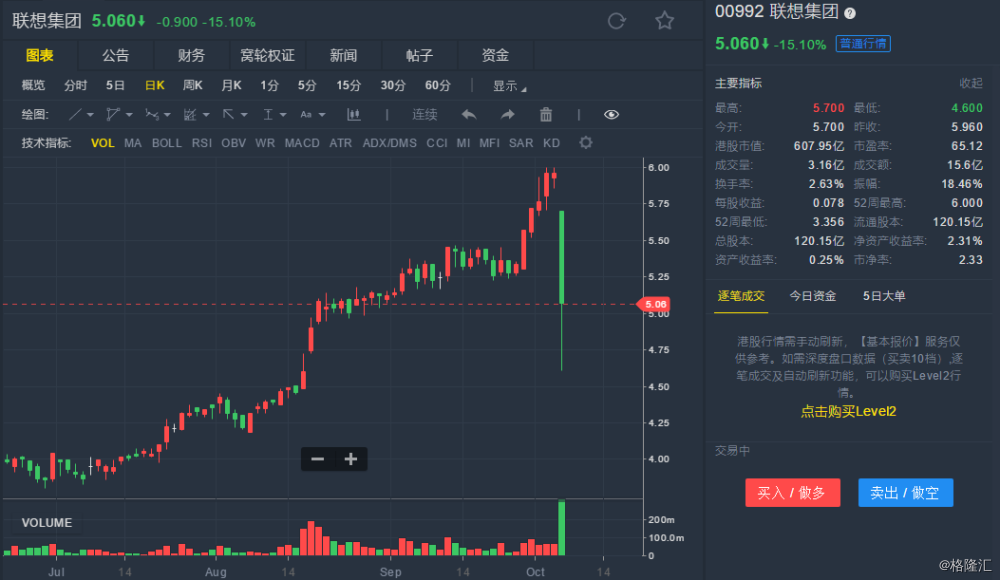Image resolution: width=1000 pixels, height=580 pixels.
Task: Select the line drawing tool
Action: coord(75,115)
